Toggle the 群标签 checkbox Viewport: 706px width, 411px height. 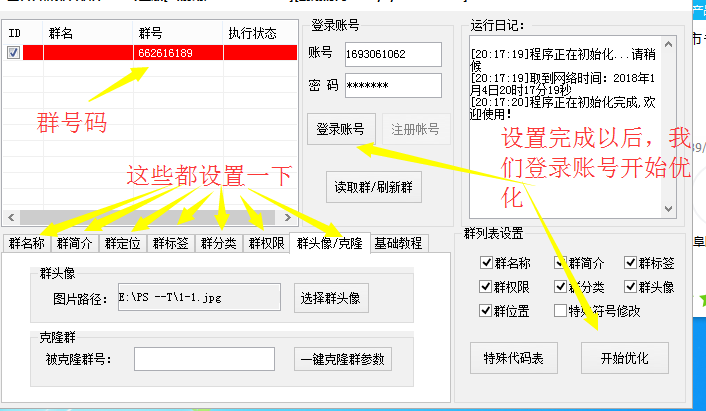[x=630, y=262]
